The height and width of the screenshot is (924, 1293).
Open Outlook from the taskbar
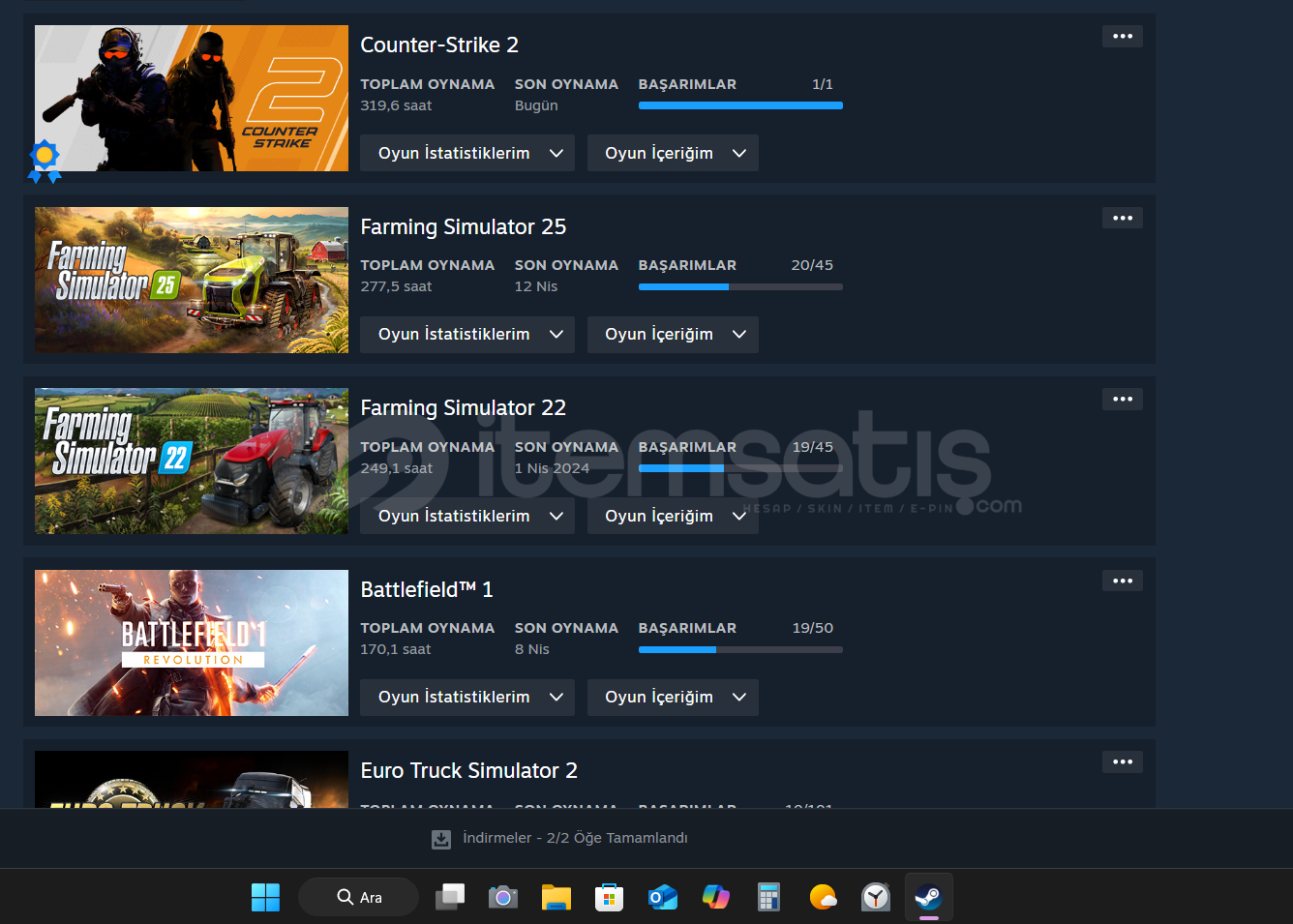point(663,897)
